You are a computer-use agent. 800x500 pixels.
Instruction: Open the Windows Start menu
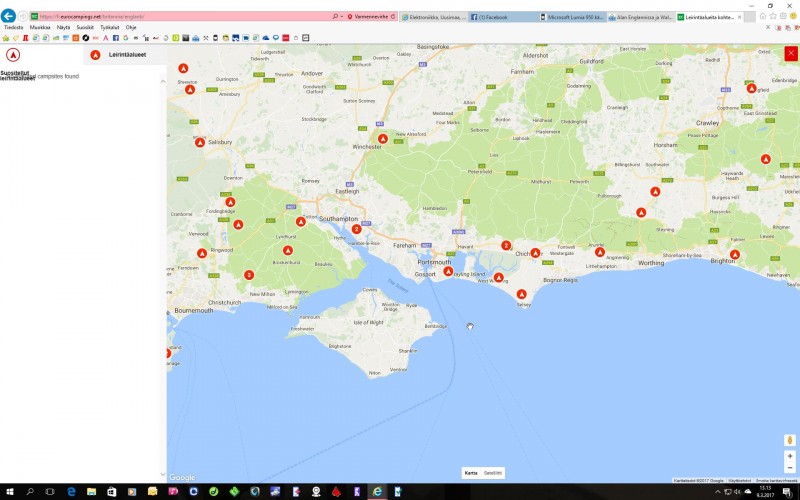[8, 492]
